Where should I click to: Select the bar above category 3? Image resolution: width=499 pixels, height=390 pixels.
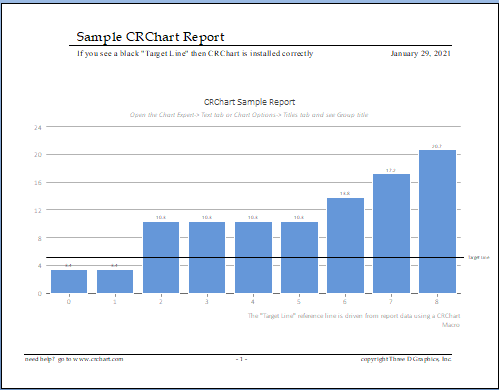(x=207, y=257)
